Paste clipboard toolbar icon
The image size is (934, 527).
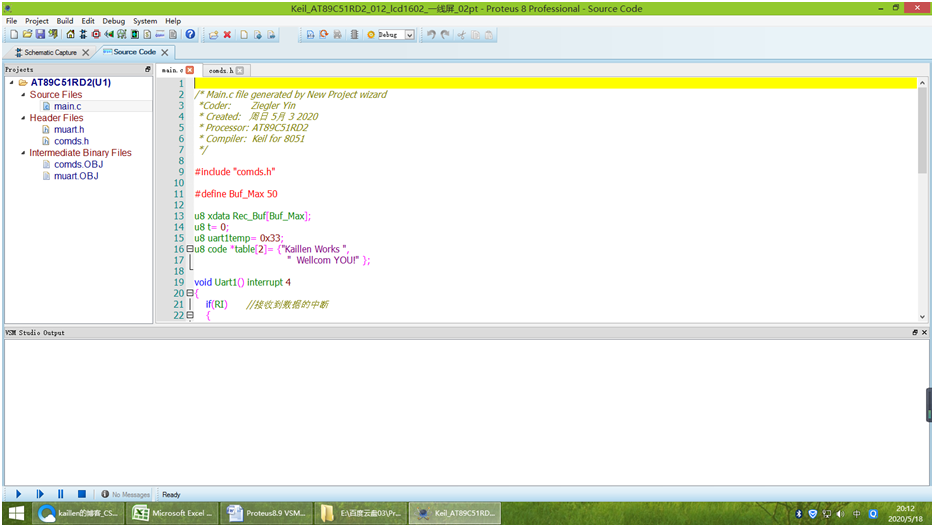tap(488, 35)
